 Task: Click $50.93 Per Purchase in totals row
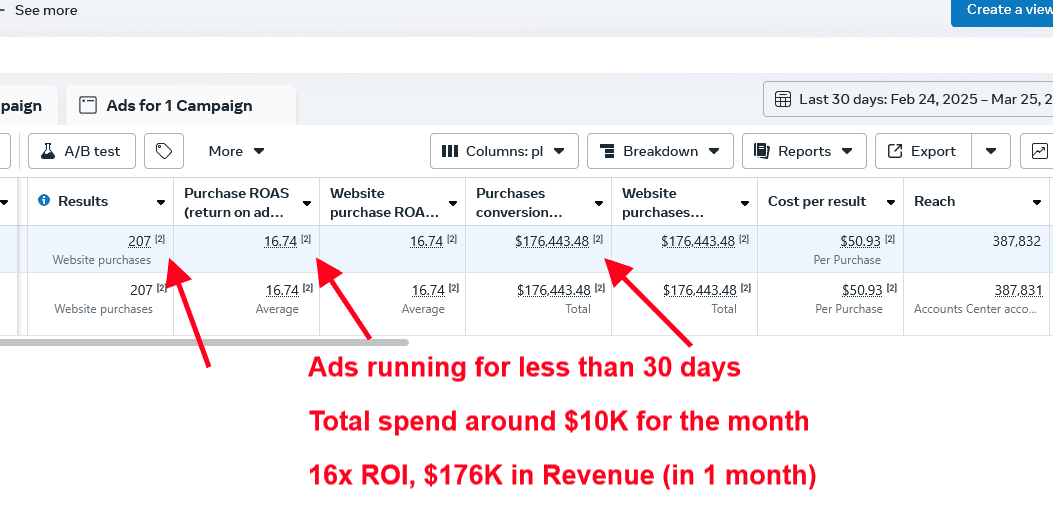click(x=862, y=290)
